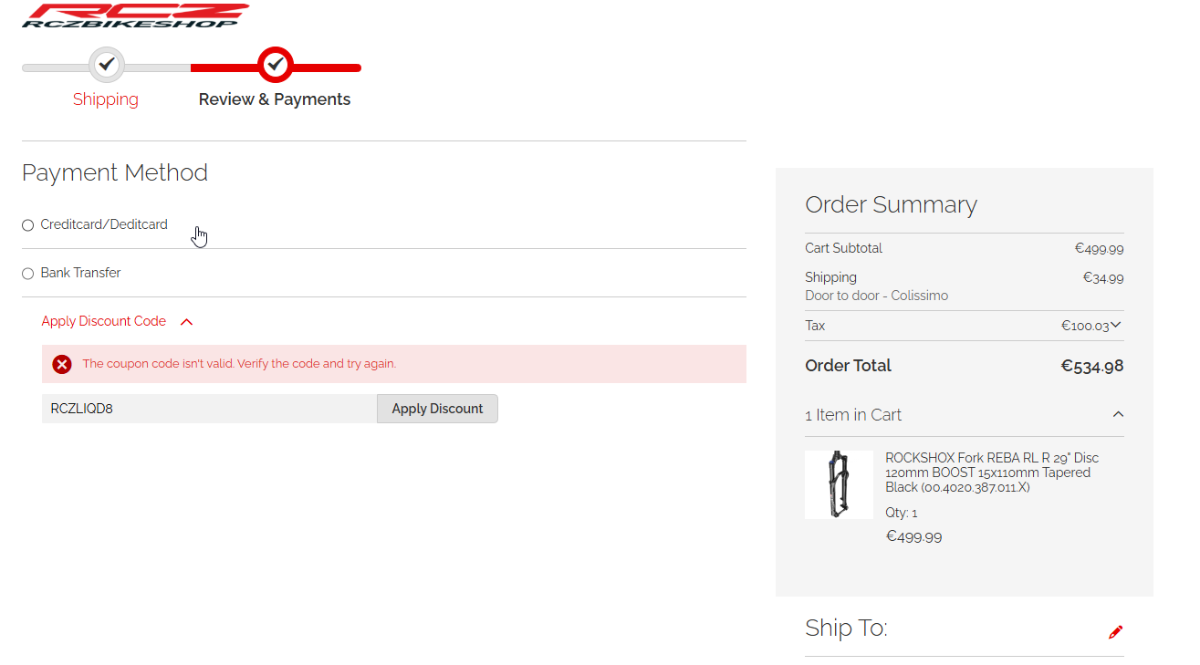Edit Ship To address pencil icon
This screenshot has width=1200, height=665.
pyautogui.click(x=1116, y=631)
